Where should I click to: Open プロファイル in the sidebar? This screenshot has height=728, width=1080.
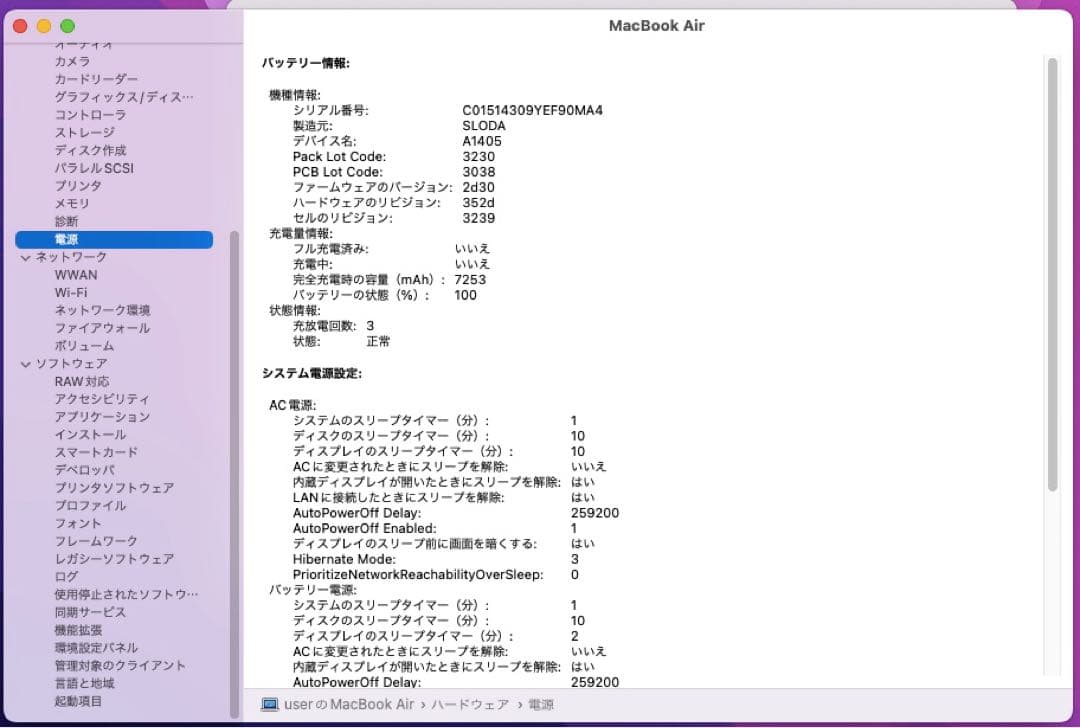pos(90,506)
